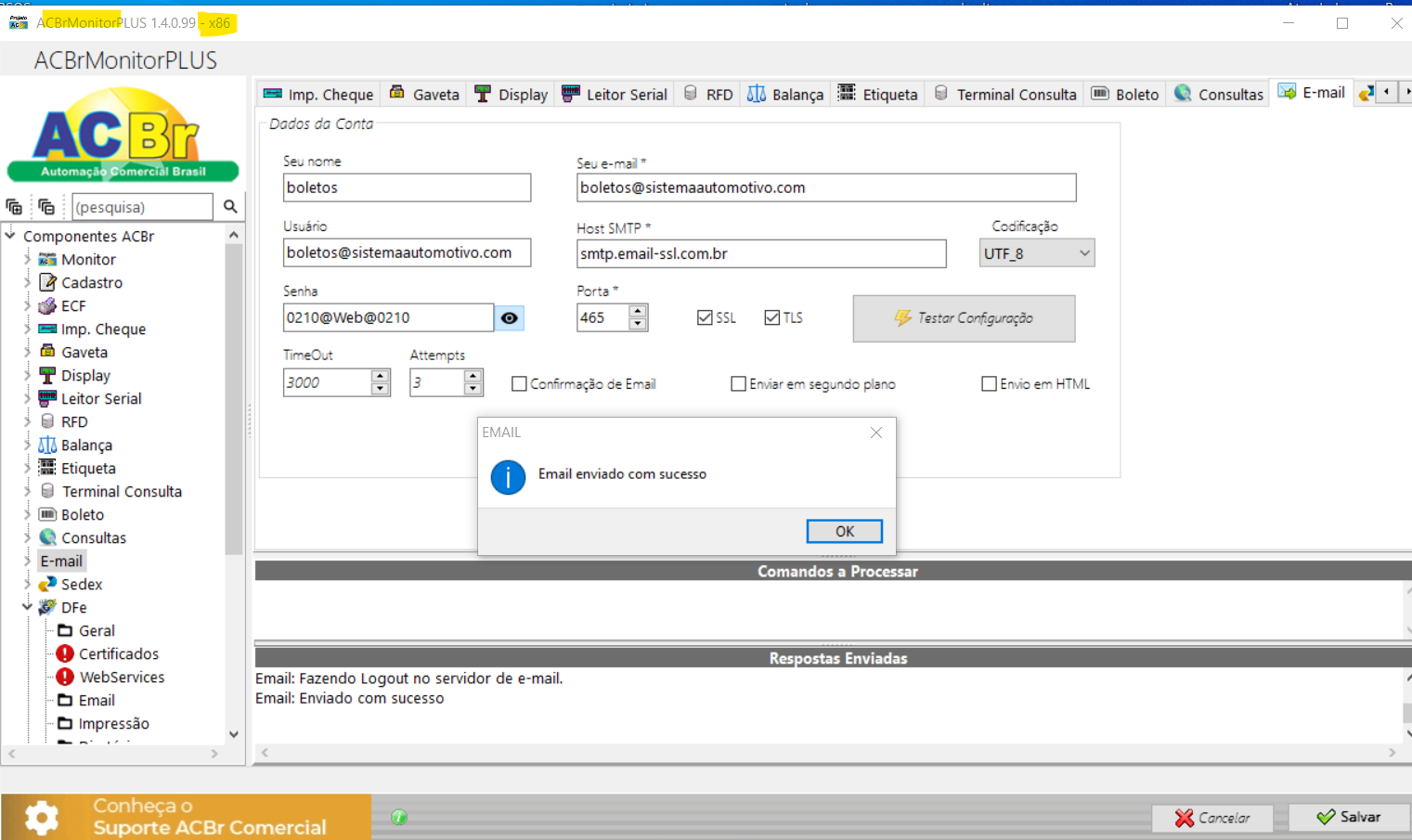Image resolution: width=1412 pixels, height=840 pixels.
Task: Expand the Balança tree node
Action: click(x=27, y=445)
